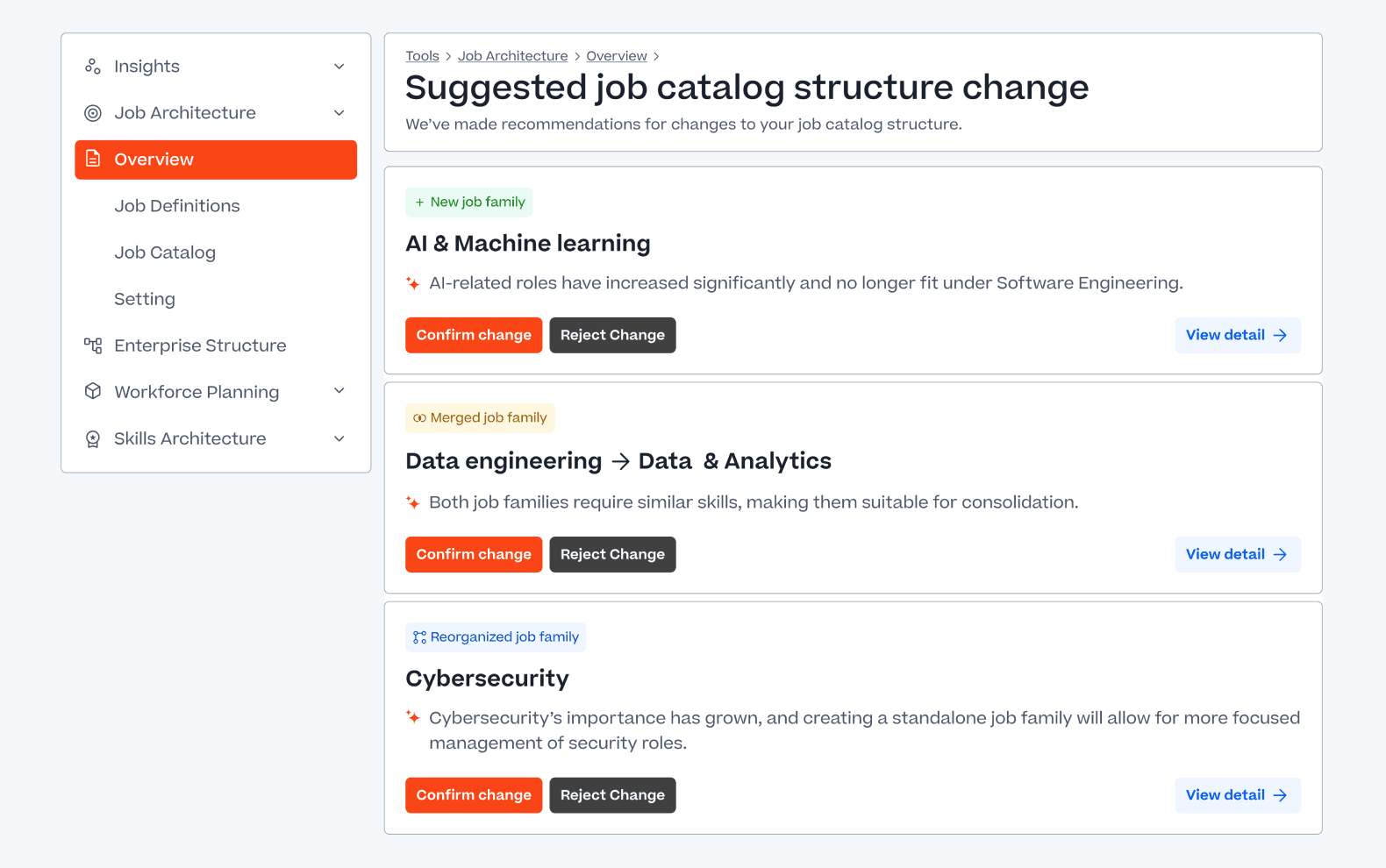Go to Job Catalog in the sidebar
Viewport: 1386px width, 868px height.
pos(165,252)
